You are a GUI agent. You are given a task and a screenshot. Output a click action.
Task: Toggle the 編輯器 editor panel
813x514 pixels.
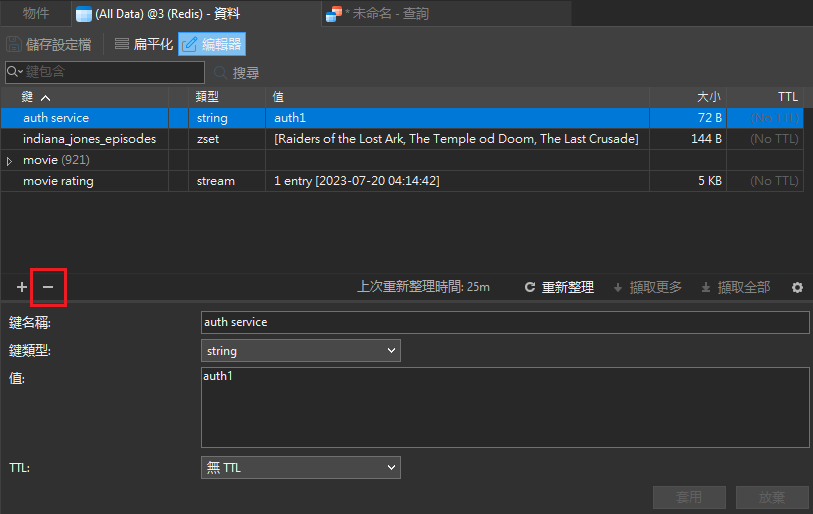(x=212, y=44)
